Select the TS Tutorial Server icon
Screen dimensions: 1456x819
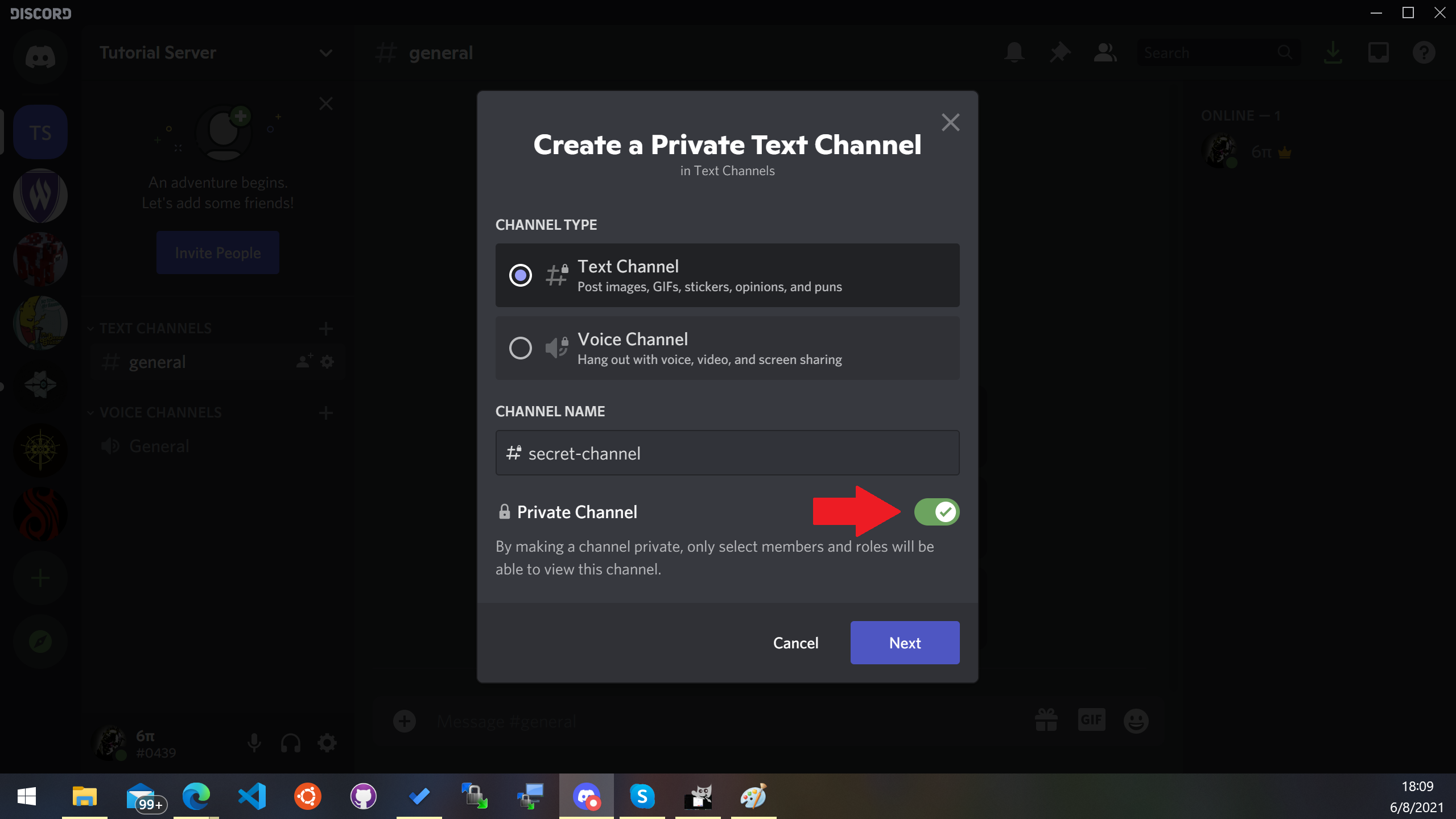coord(40,132)
